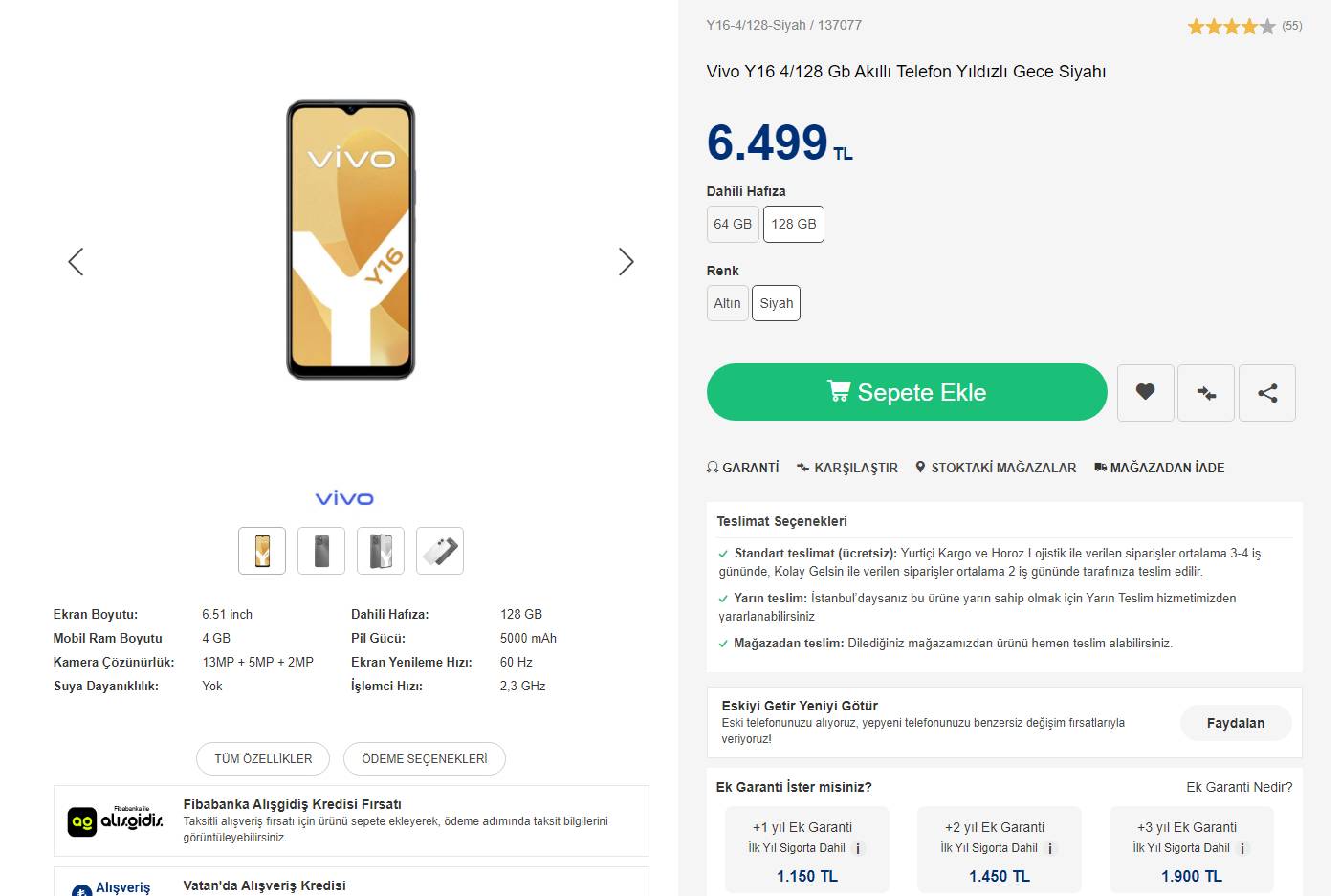Screen dimensions: 1341x896
Task: Show next product image with right arrow
Action: coord(626,262)
